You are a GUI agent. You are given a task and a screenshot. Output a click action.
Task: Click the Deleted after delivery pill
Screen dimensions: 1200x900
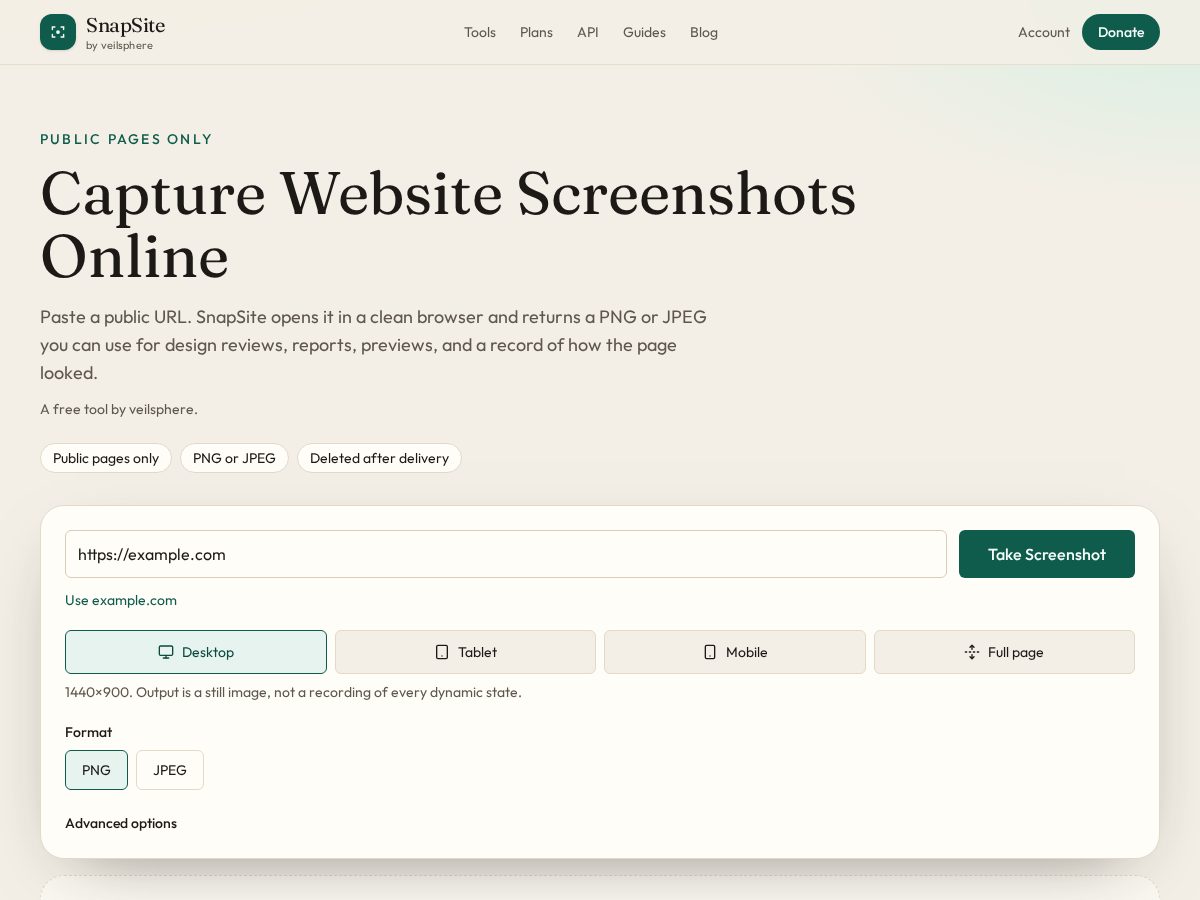[379, 458]
